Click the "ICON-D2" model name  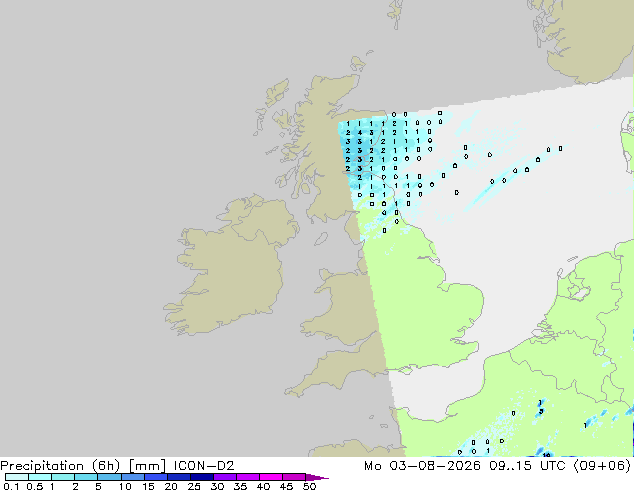pyautogui.click(x=204, y=466)
